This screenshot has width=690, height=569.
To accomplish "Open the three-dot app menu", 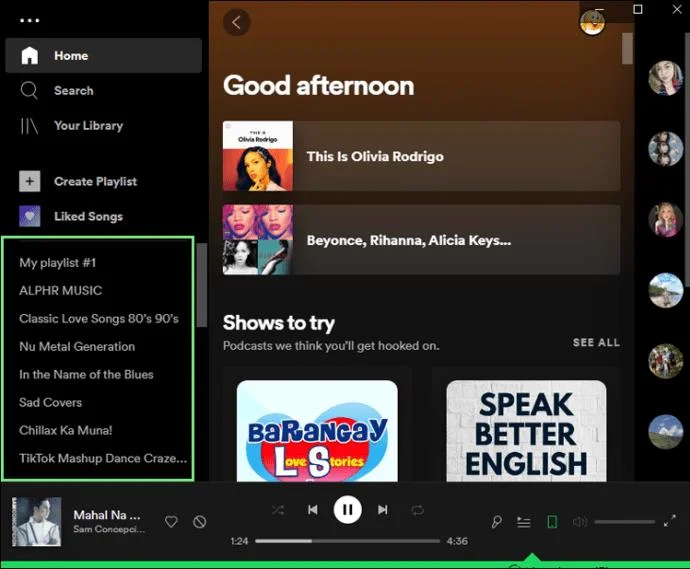I will 29,20.
